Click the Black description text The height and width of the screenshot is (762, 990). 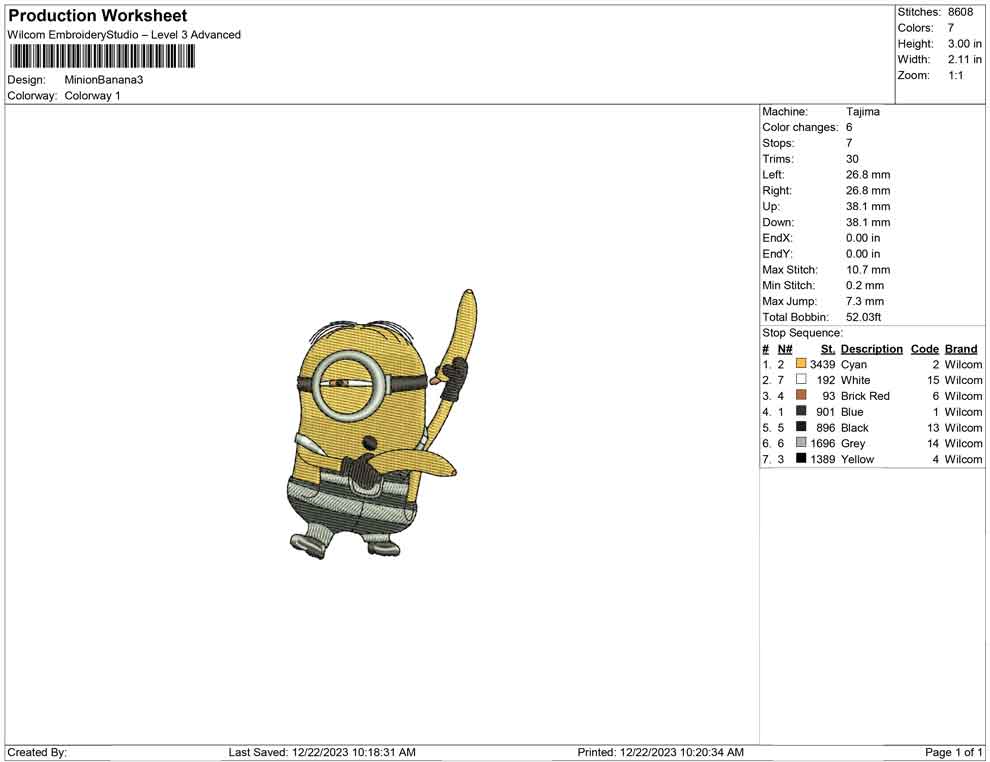(x=855, y=427)
